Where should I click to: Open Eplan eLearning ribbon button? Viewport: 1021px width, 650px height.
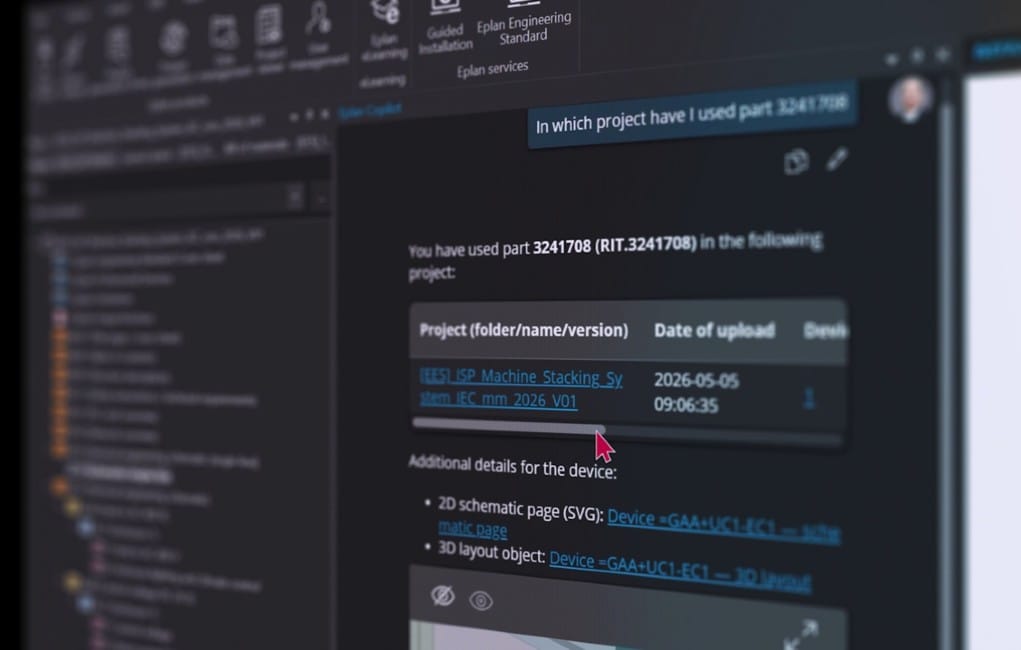(x=385, y=31)
